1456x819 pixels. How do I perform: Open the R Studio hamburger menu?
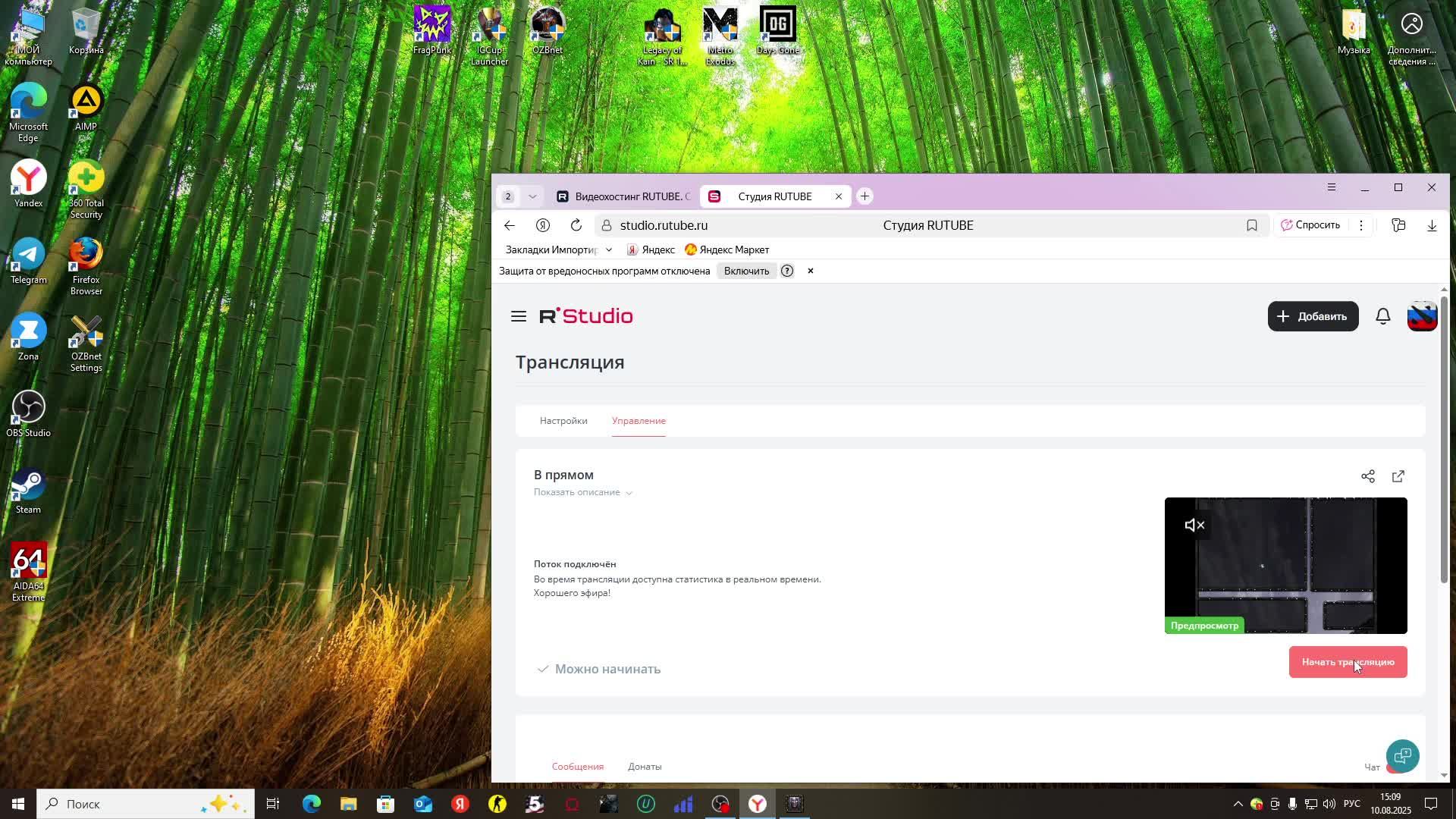pyautogui.click(x=519, y=316)
